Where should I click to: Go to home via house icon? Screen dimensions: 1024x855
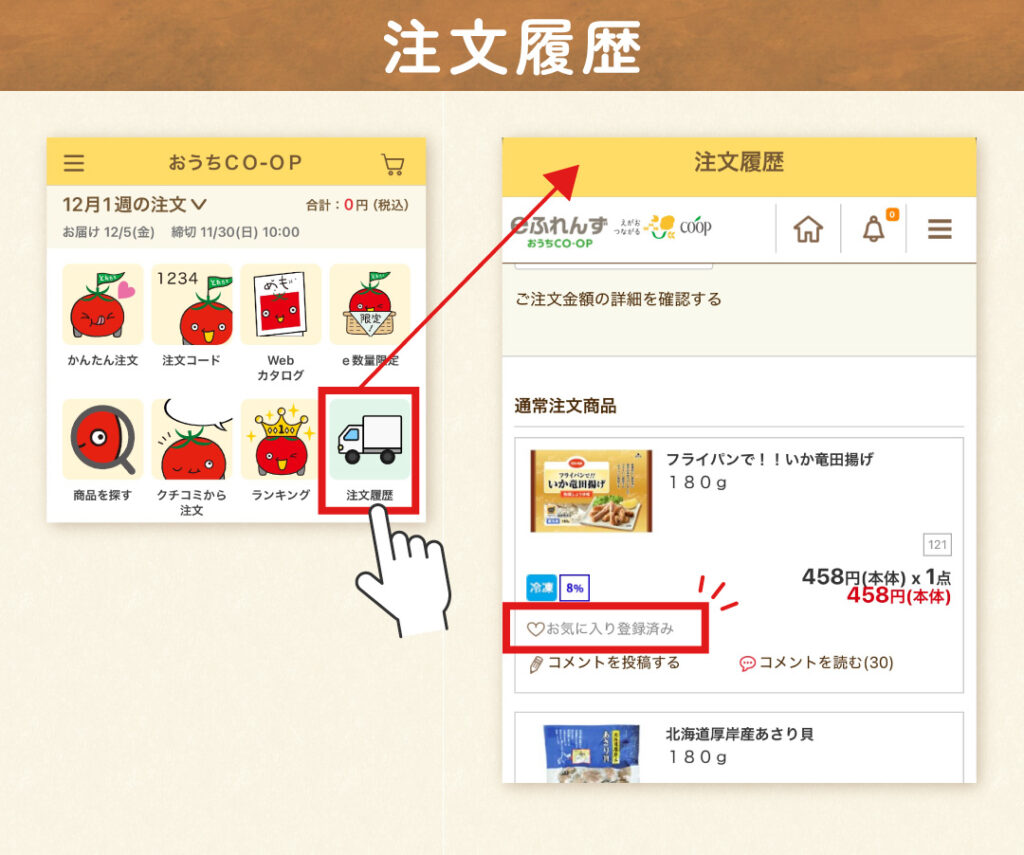point(808,229)
